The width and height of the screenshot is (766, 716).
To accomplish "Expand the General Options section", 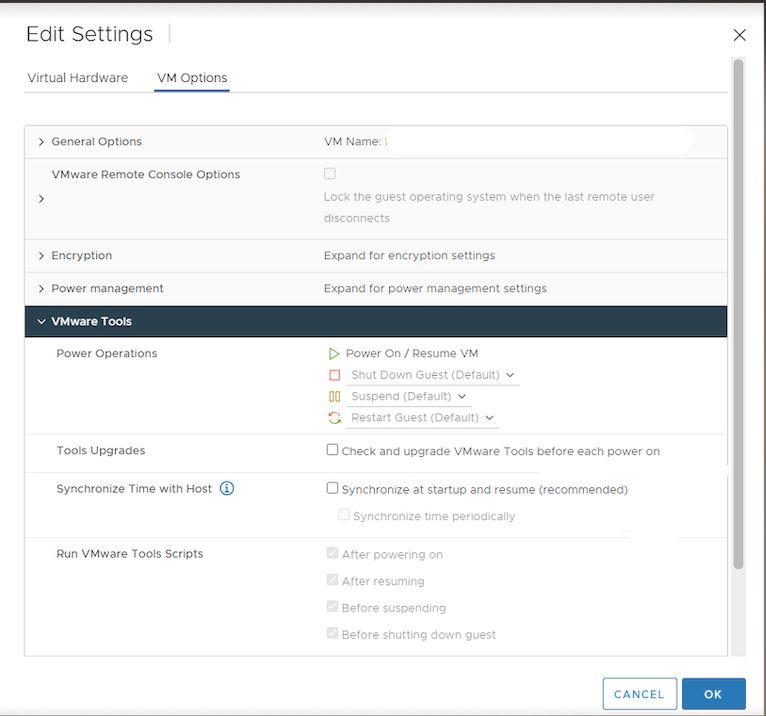I will pos(41,142).
